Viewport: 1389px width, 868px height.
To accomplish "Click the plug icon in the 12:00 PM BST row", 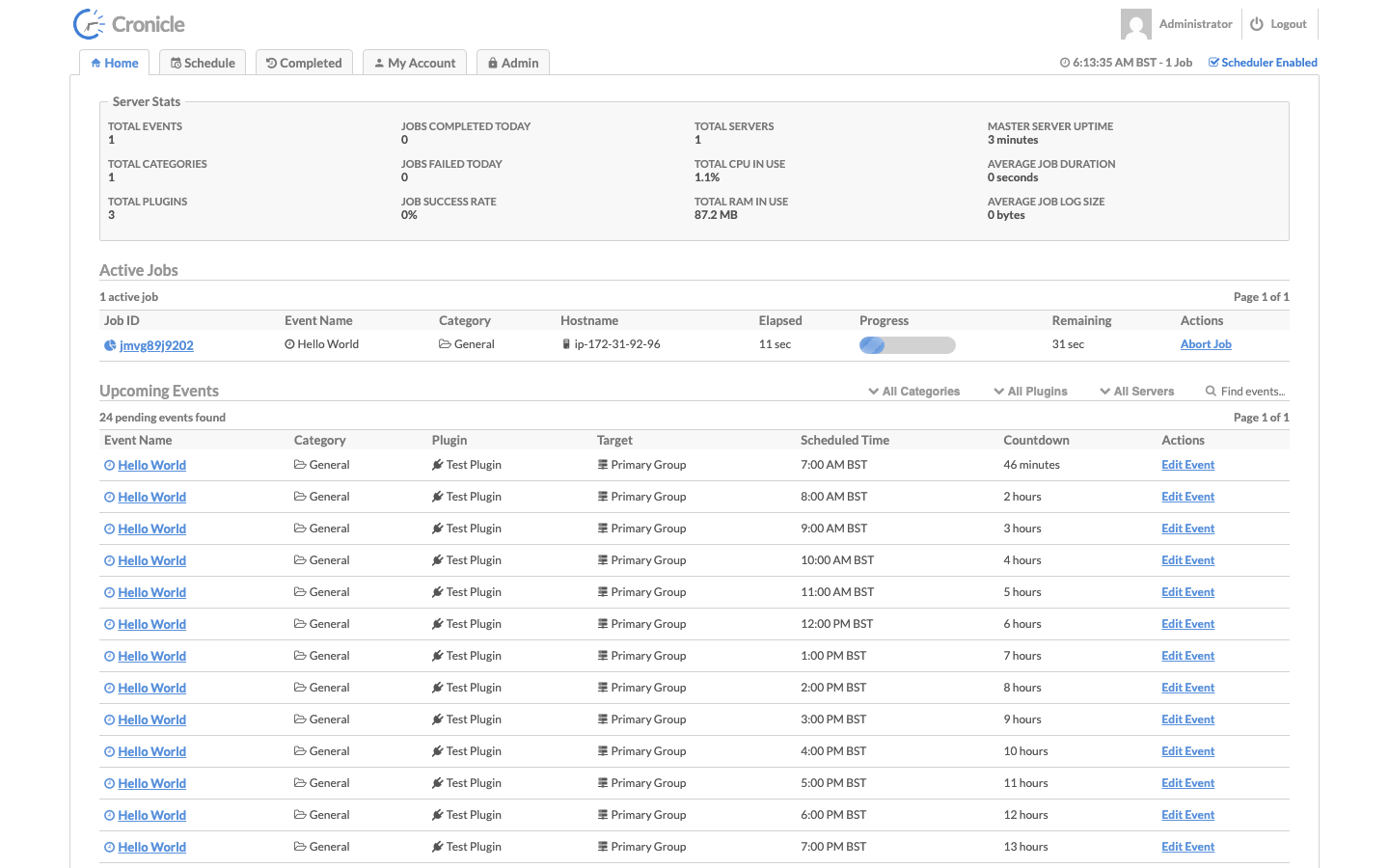I will (x=438, y=624).
